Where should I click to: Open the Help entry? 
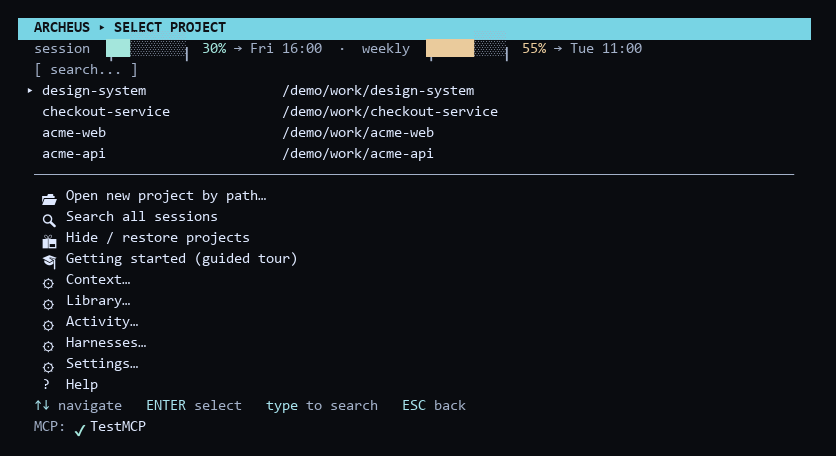pos(82,385)
